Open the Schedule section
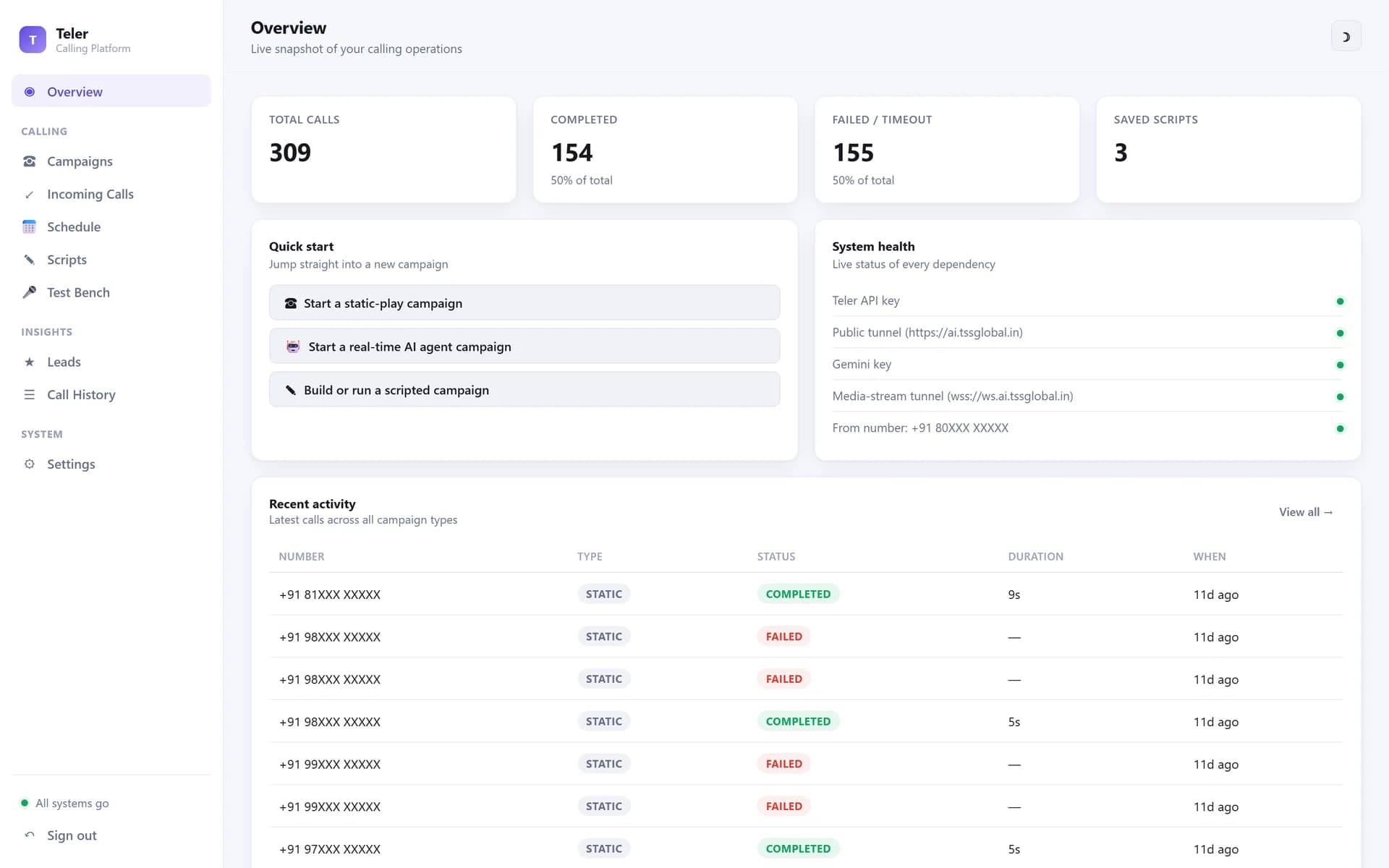This screenshot has width=1389, height=868. (111, 227)
